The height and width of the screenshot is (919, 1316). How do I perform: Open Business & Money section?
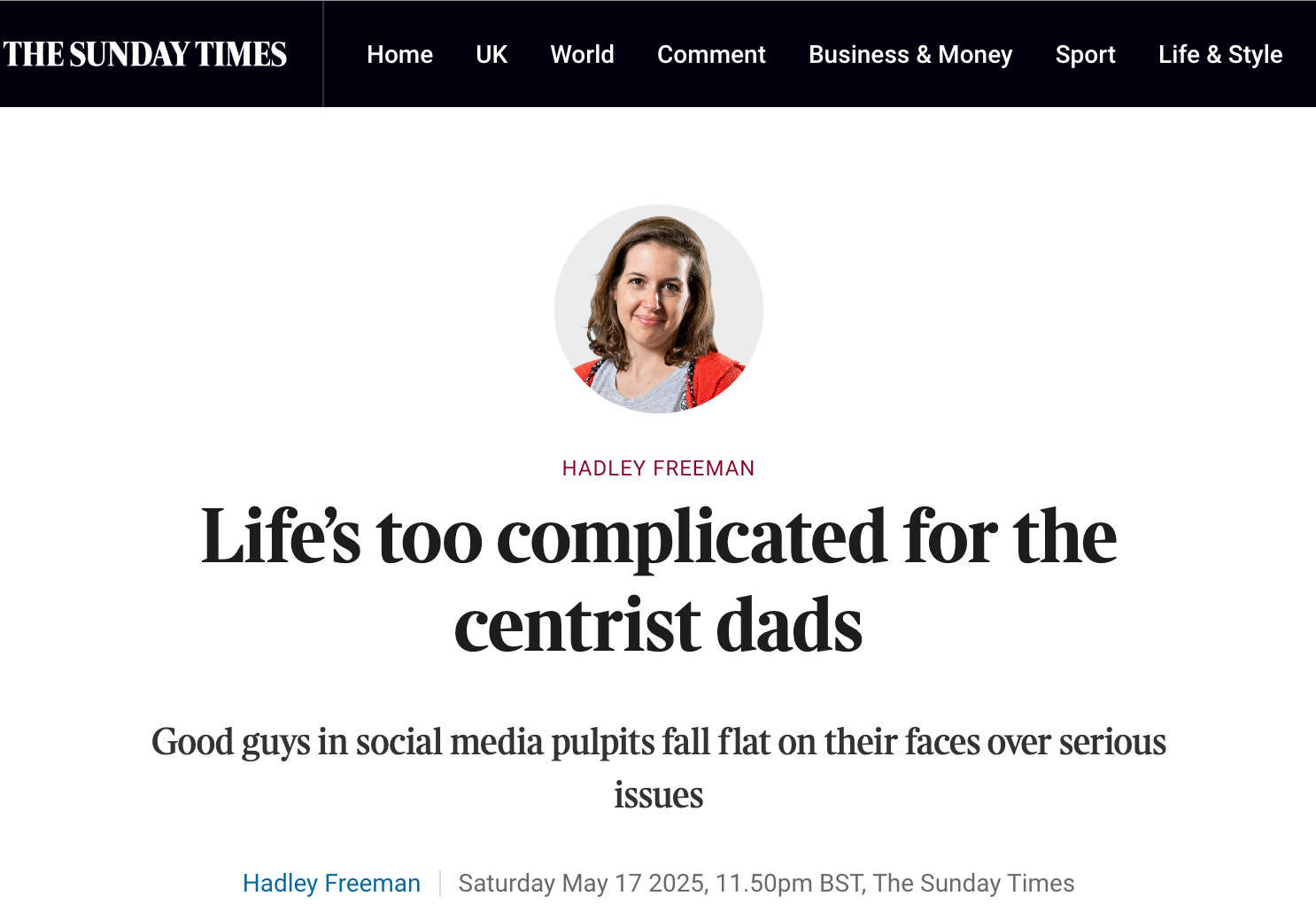(910, 54)
